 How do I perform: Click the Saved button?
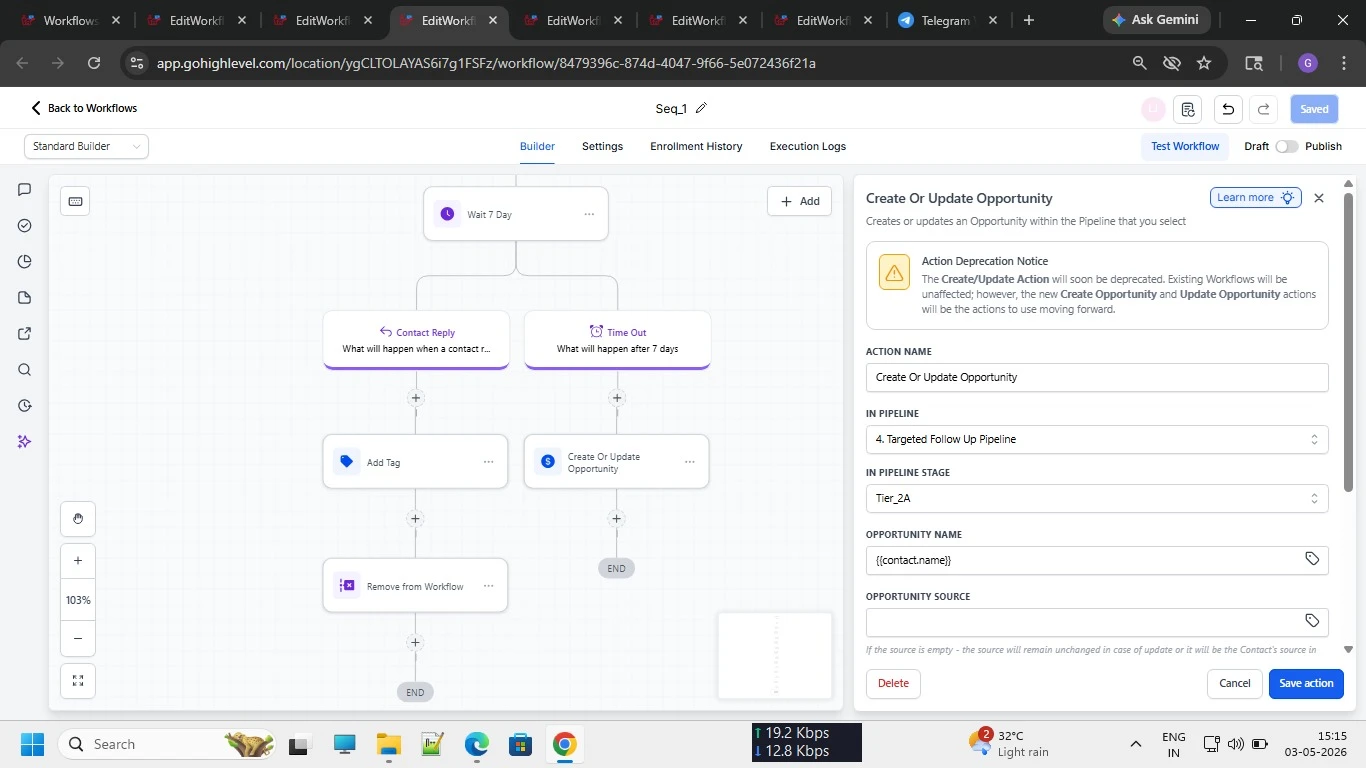point(1314,109)
